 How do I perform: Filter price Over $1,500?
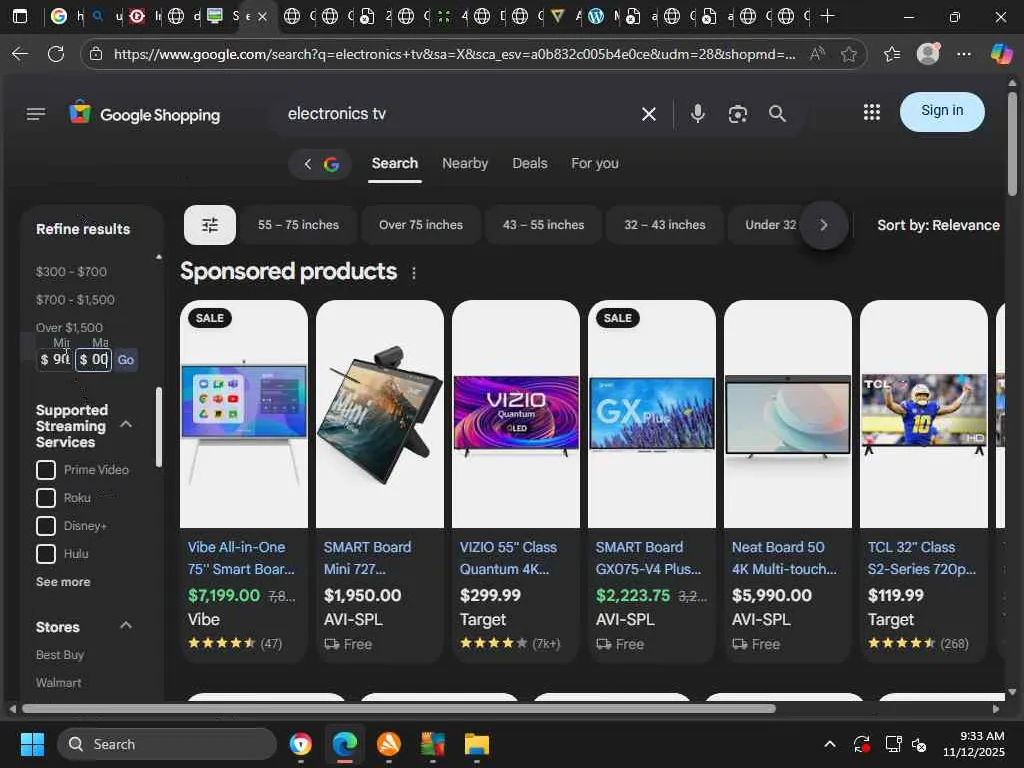pos(69,328)
